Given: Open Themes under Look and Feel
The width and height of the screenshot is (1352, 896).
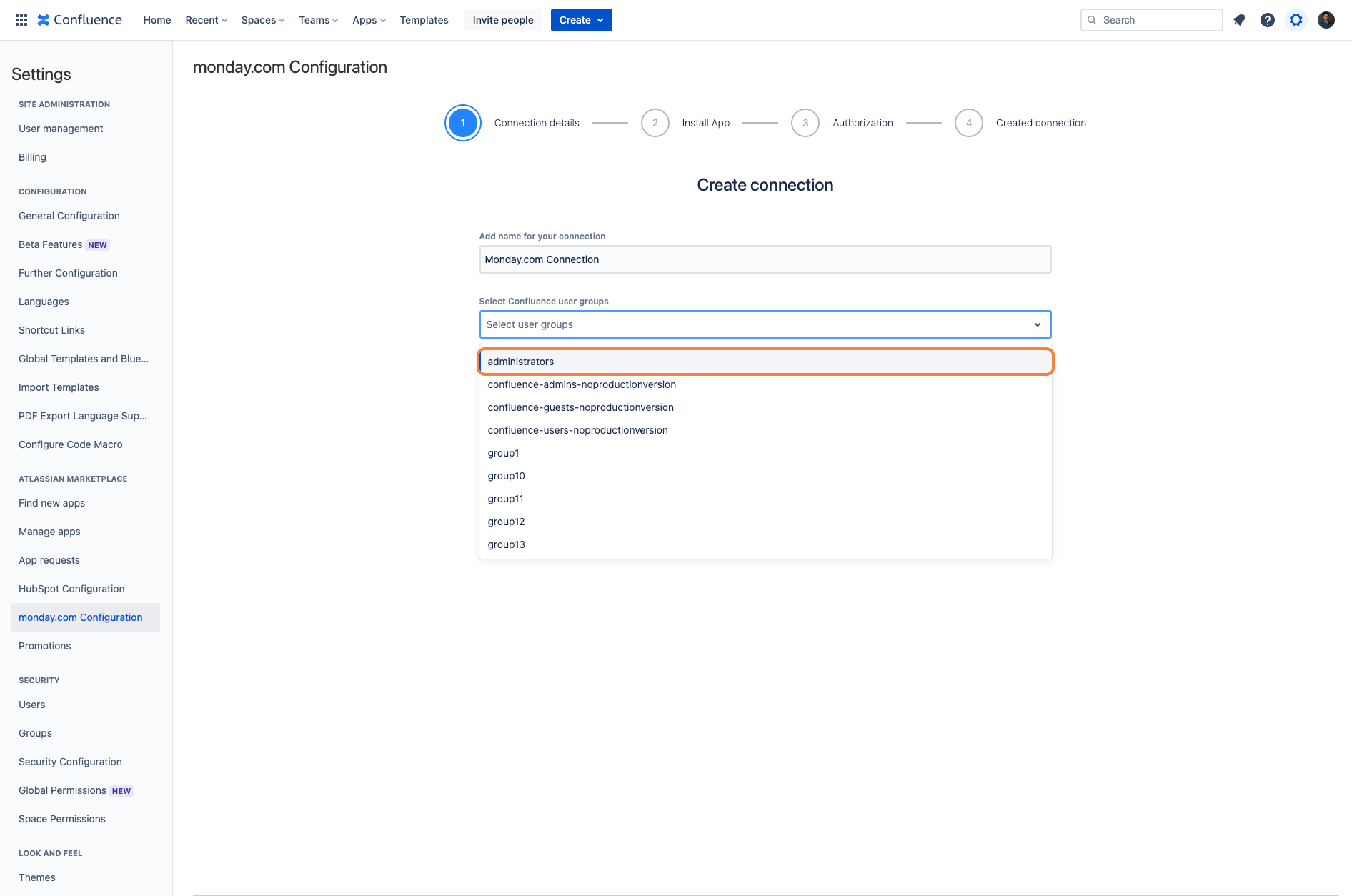Looking at the screenshot, I should [x=37, y=877].
